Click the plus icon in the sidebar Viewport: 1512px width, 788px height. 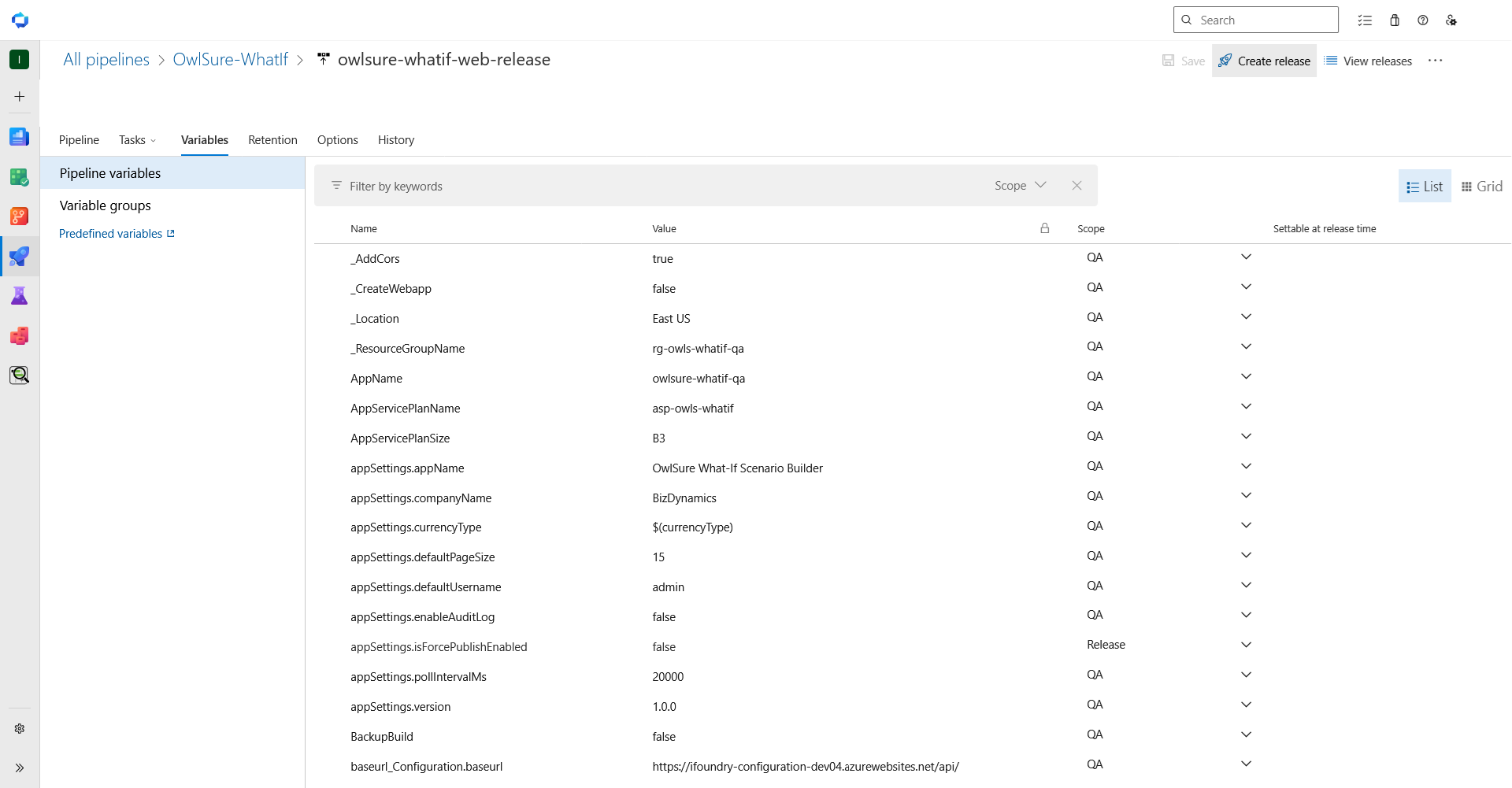point(20,97)
